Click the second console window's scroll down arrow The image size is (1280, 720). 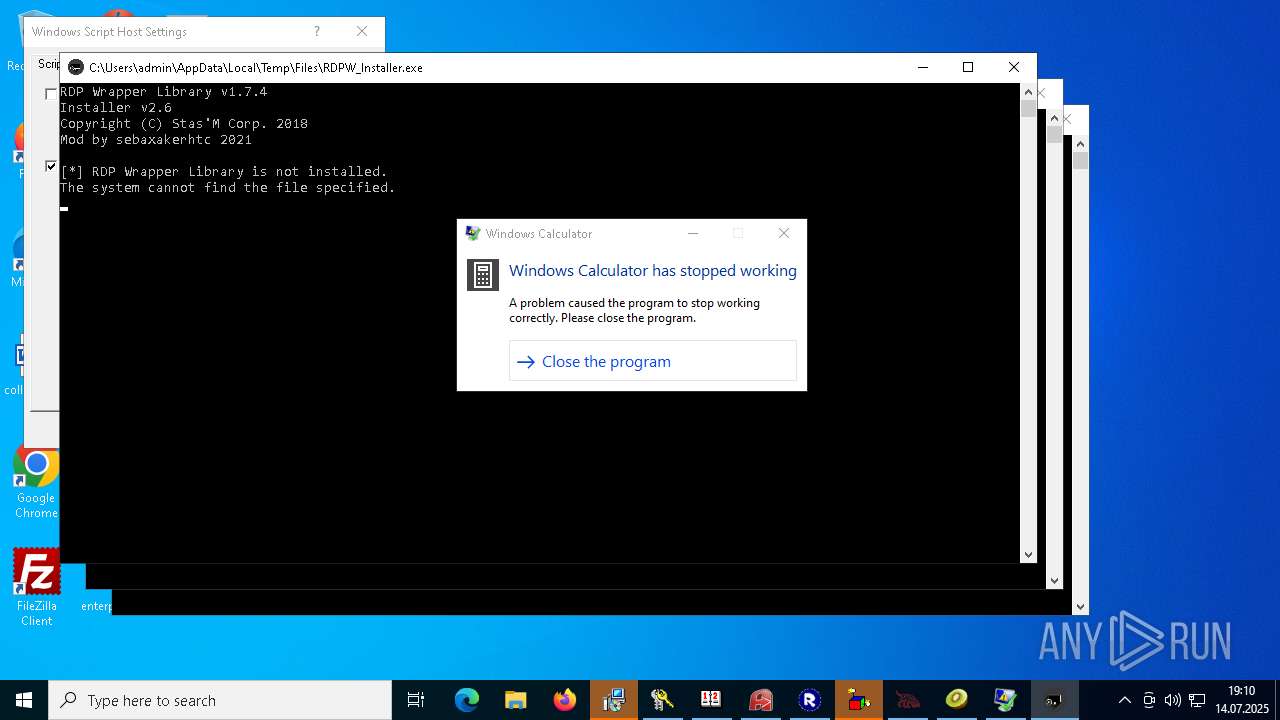click(1054, 580)
